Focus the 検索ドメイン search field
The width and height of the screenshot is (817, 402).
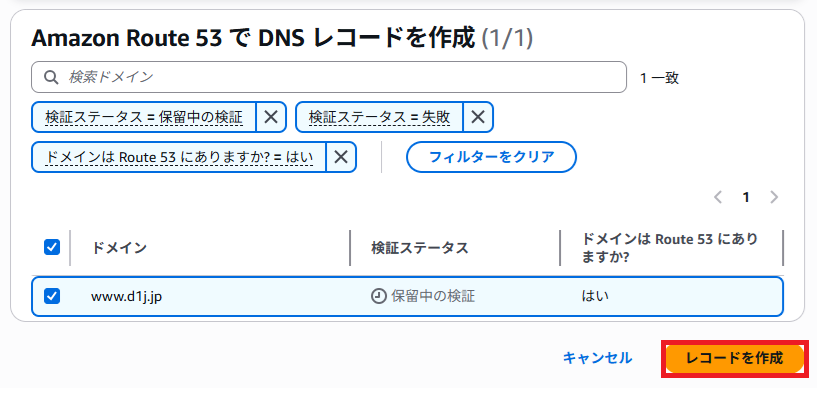(x=340, y=77)
